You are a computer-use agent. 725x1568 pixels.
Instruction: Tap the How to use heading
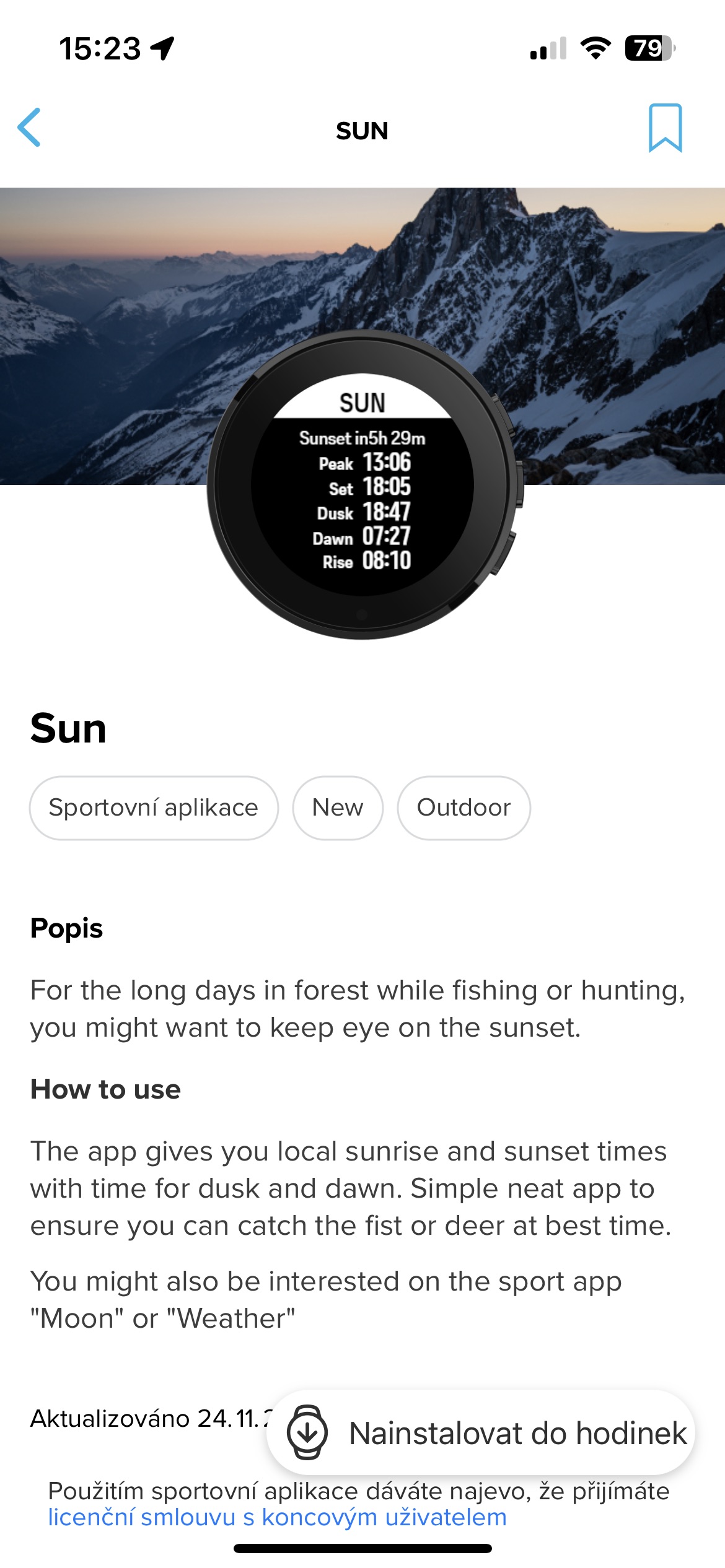point(105,1089)
